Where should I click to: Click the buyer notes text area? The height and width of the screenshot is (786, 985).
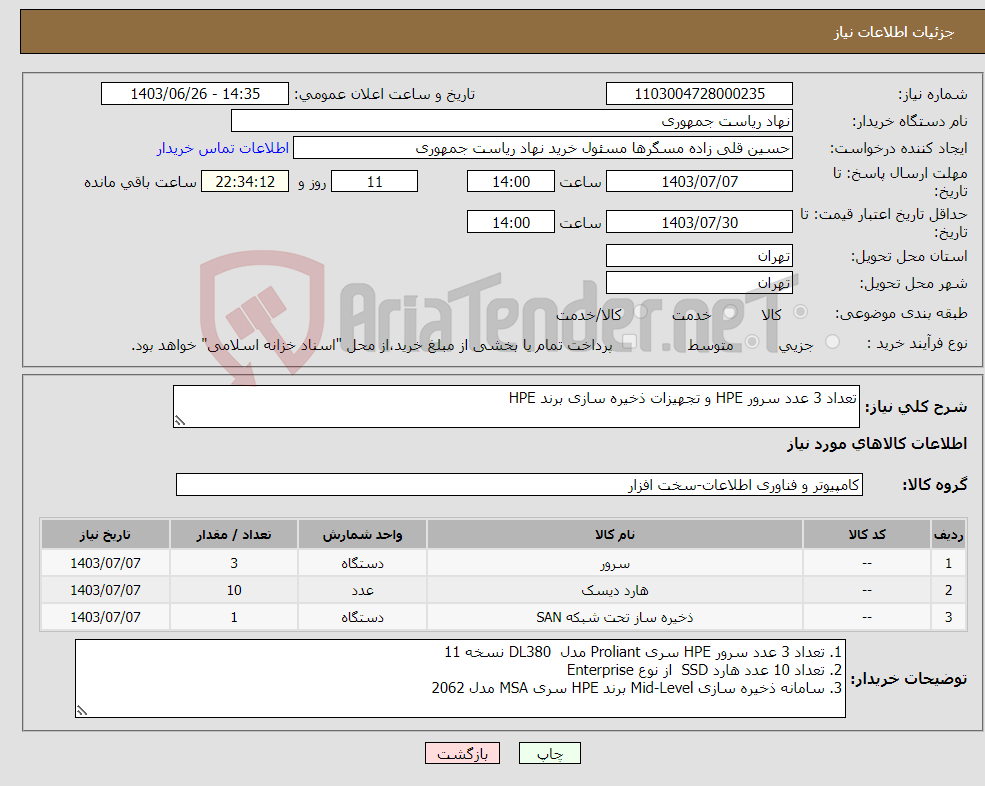[x=460, y=679]
